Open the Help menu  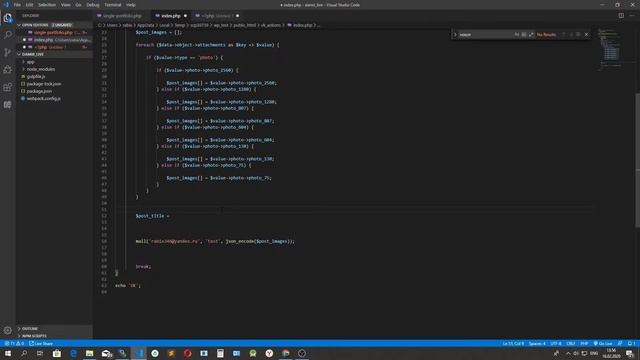pos(131,5)
